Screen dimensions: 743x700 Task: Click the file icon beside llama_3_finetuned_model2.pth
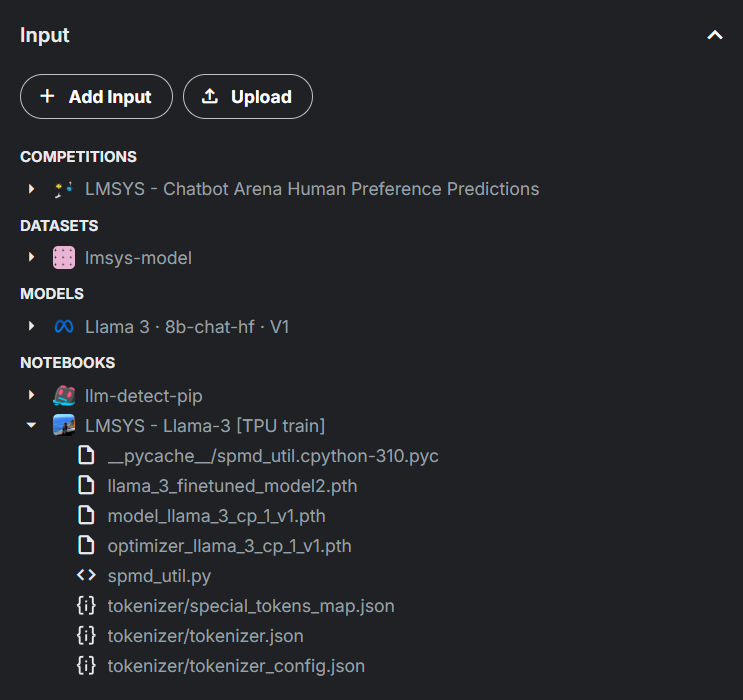tap(86, 485)
